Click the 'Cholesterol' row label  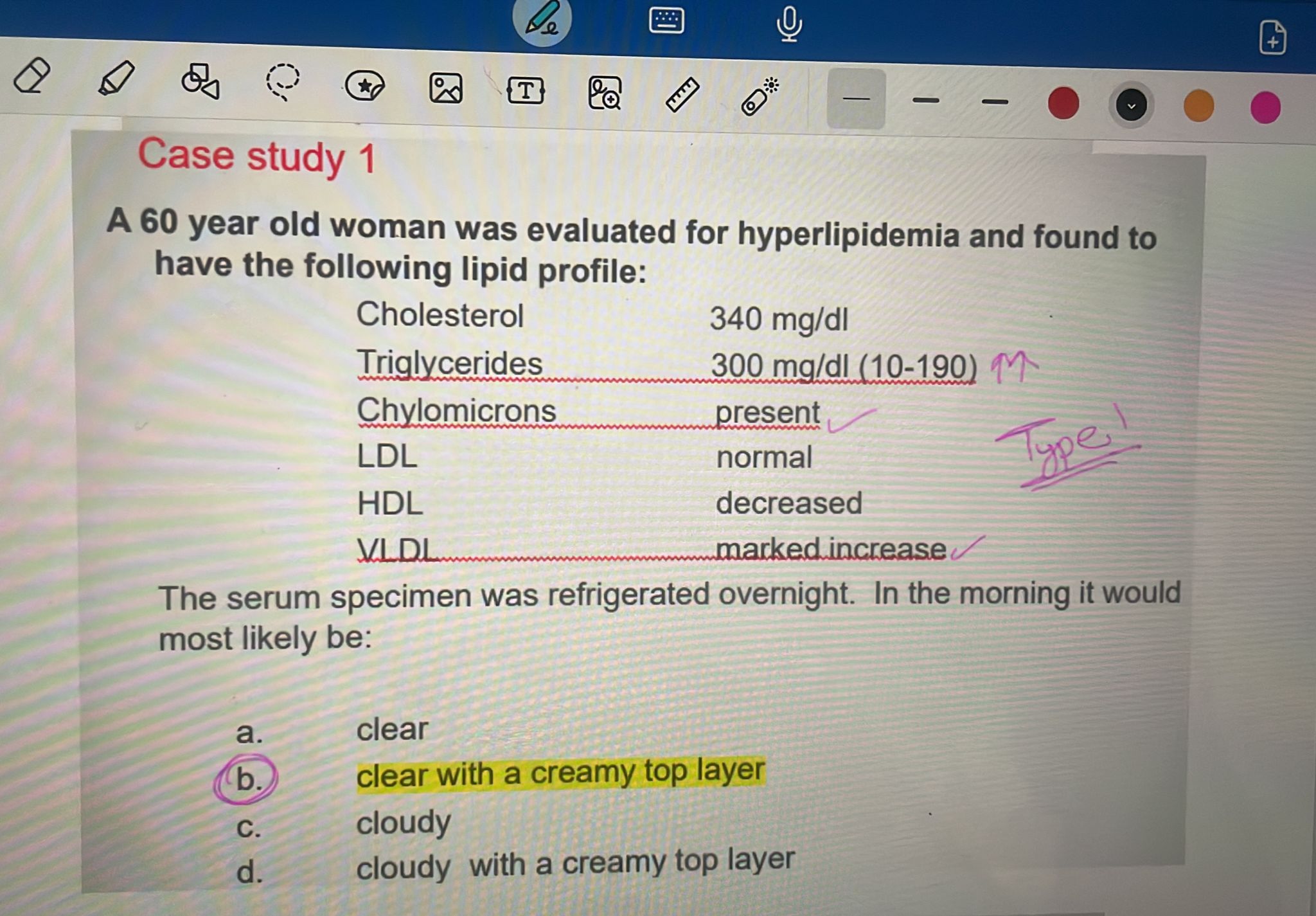[x=440, y=315]
